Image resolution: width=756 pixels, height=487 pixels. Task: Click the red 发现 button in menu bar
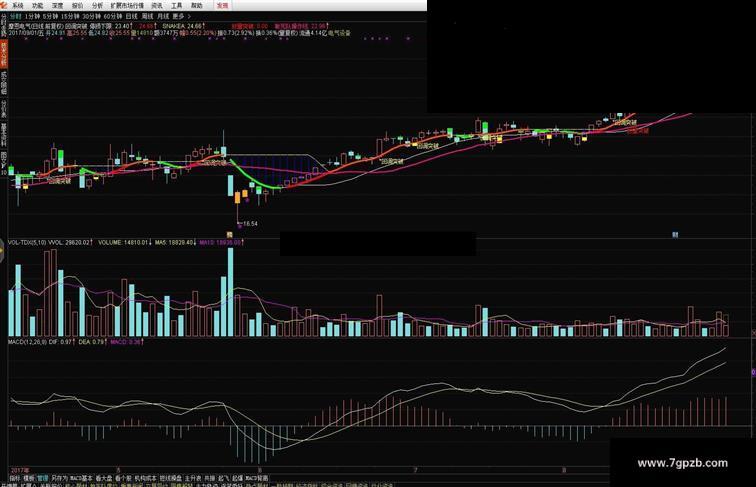[222, 6]
